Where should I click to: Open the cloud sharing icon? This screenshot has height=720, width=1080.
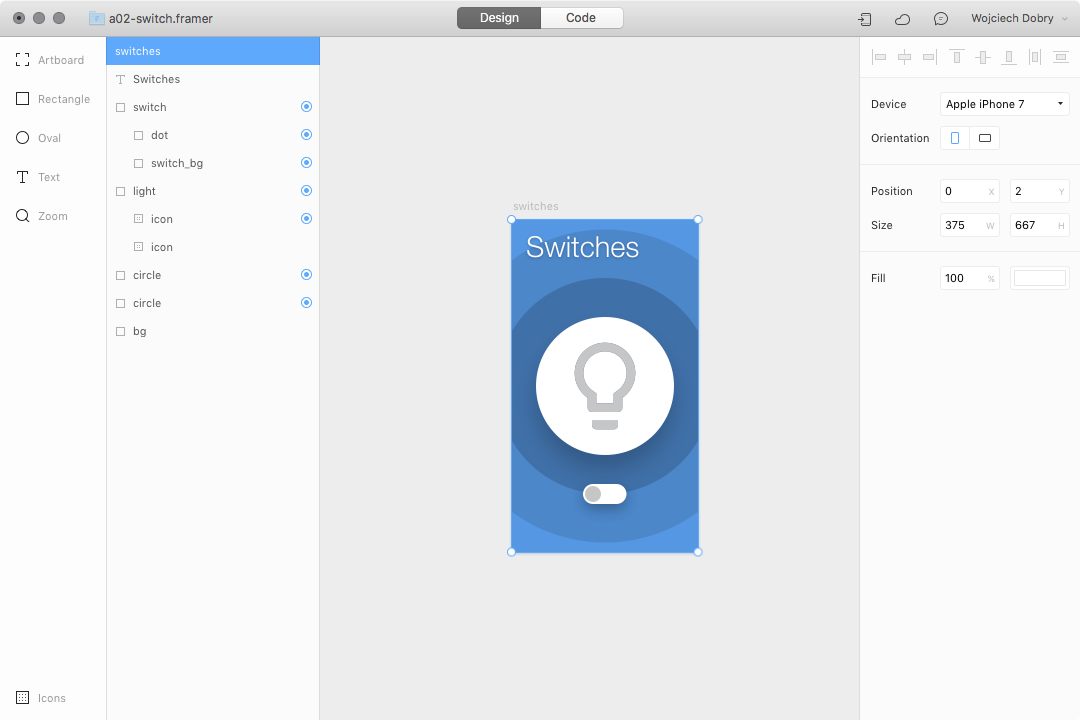(902, 18)
